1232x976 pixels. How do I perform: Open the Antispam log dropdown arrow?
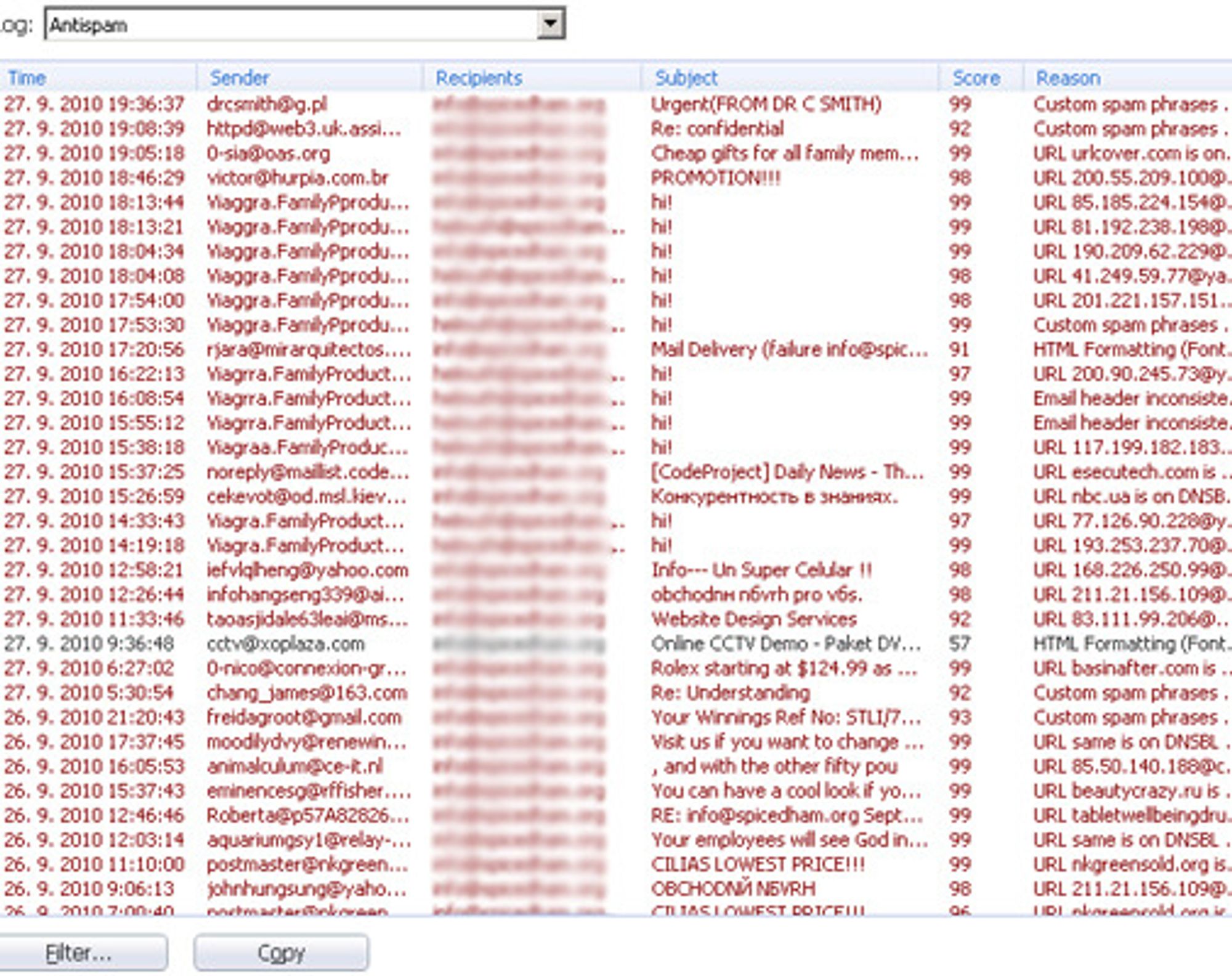click(x=551, y=24)
